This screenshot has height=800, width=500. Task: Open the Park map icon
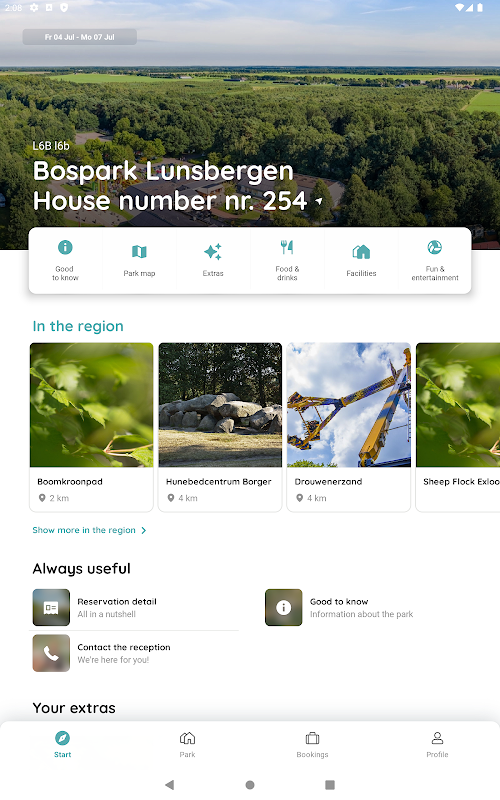point(139,252)
